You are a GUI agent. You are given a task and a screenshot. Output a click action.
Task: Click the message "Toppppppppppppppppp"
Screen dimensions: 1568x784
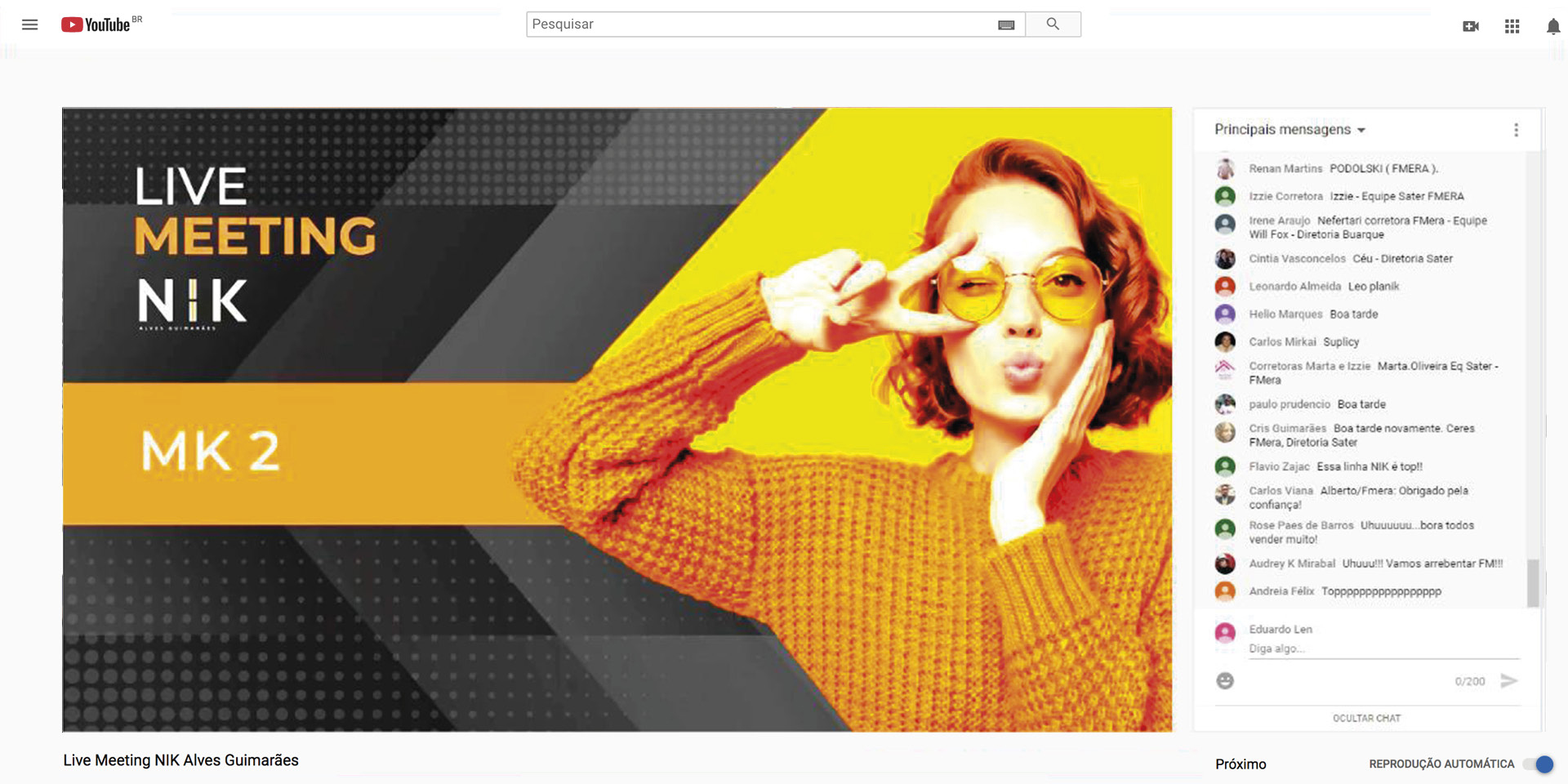pyautogui.click(x=1381, y=591)
